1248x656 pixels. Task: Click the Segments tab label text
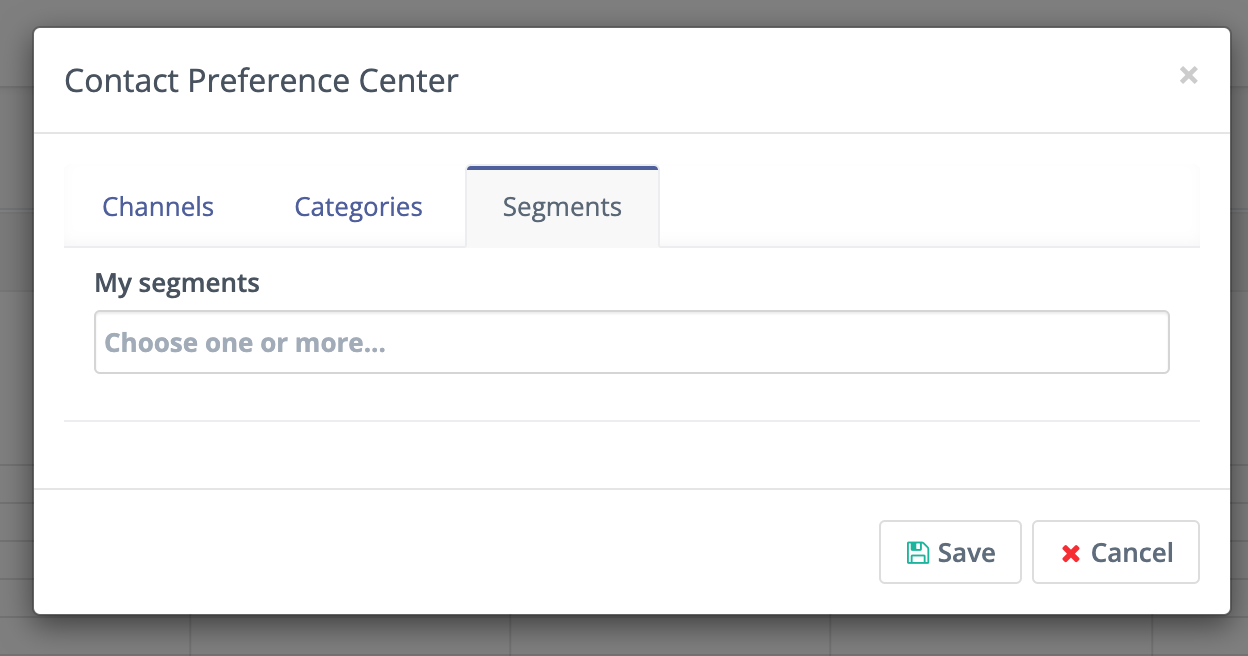(562, 206)
